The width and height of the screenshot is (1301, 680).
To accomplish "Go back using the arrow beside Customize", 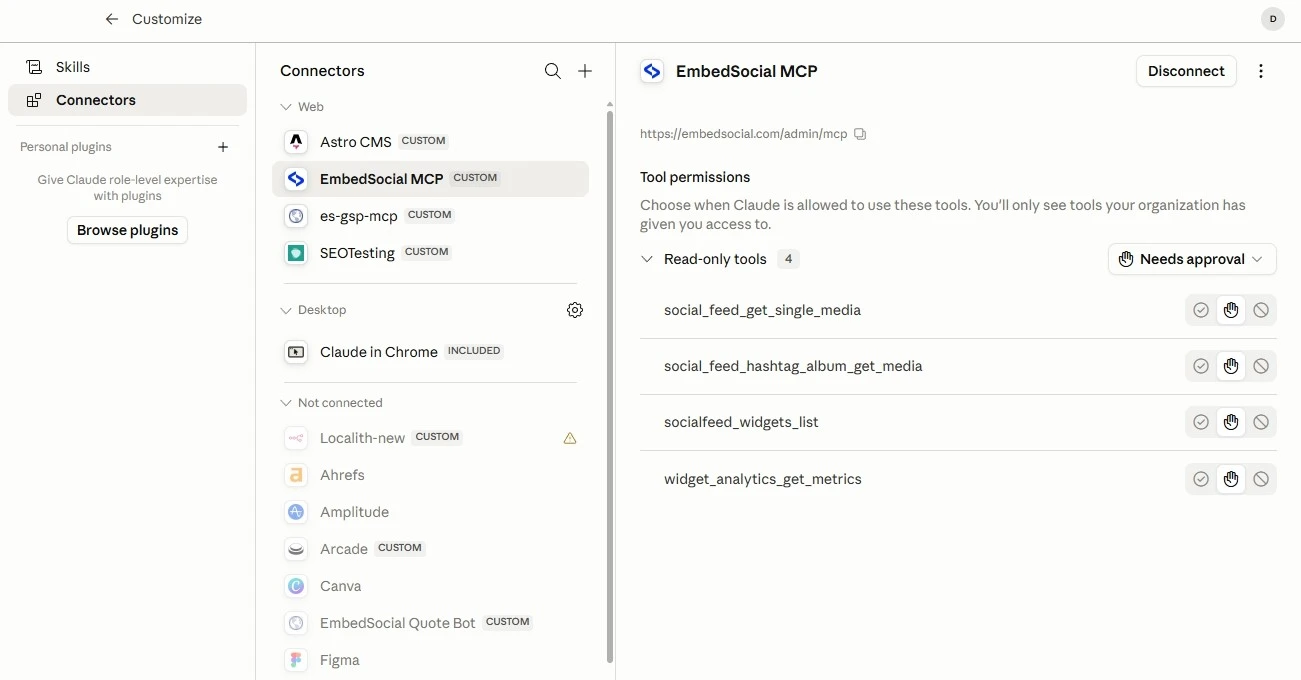I will pyautogui.click(x=112, y=19).
